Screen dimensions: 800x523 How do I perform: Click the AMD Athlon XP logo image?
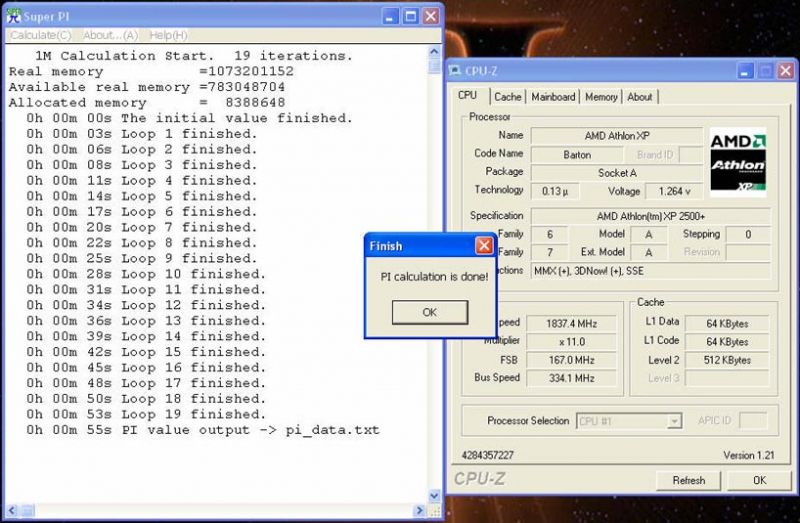coord(738,162)
